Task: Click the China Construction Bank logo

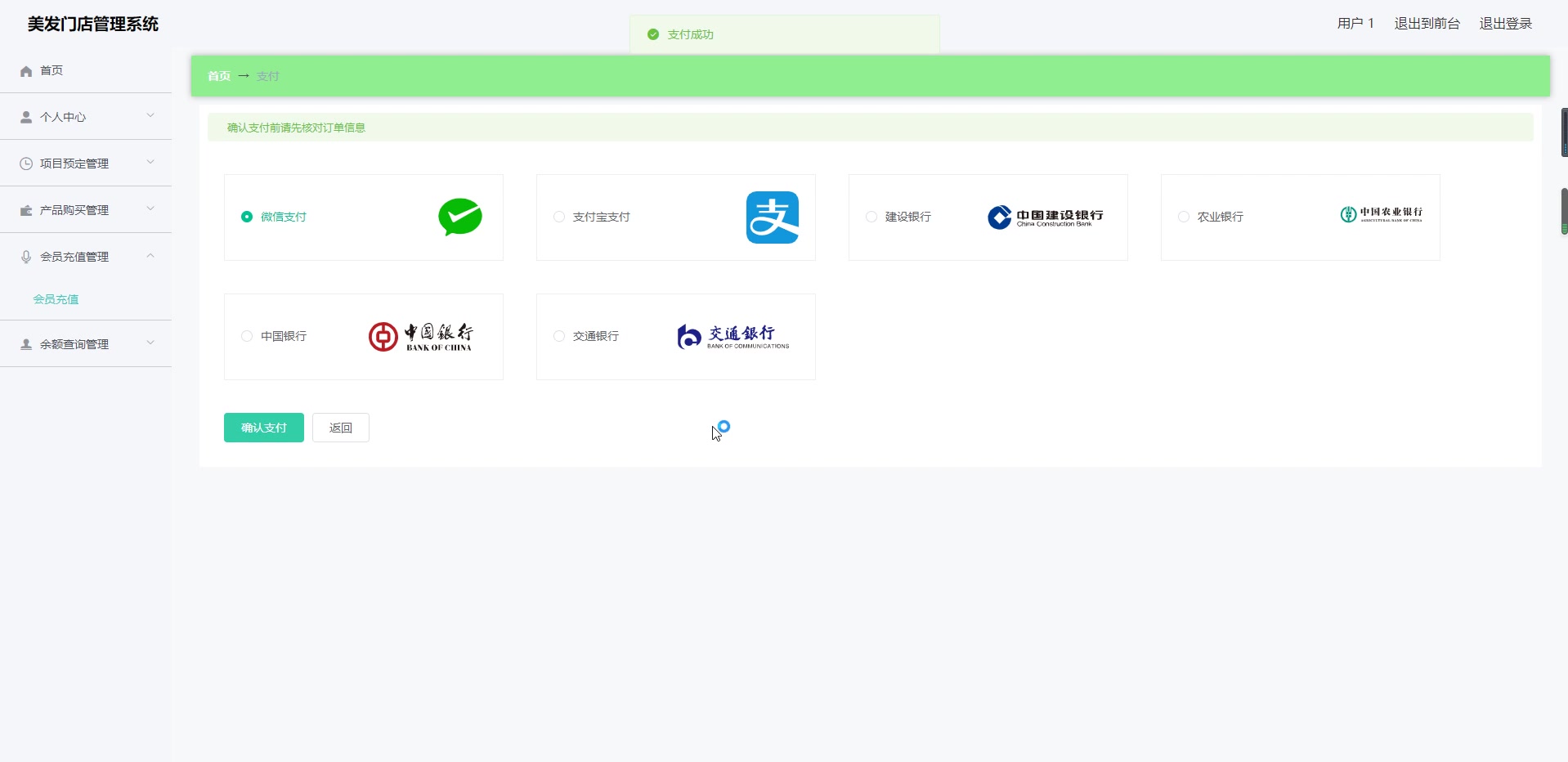Action: click(1046, 217)
